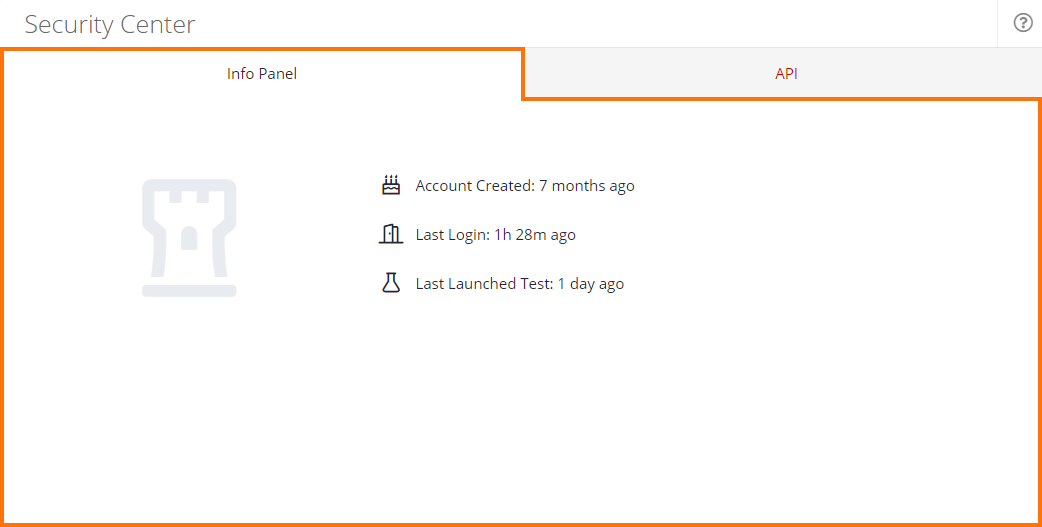
Task: Click the door icon beside Last Login
Action: click(x=391, y=235)
